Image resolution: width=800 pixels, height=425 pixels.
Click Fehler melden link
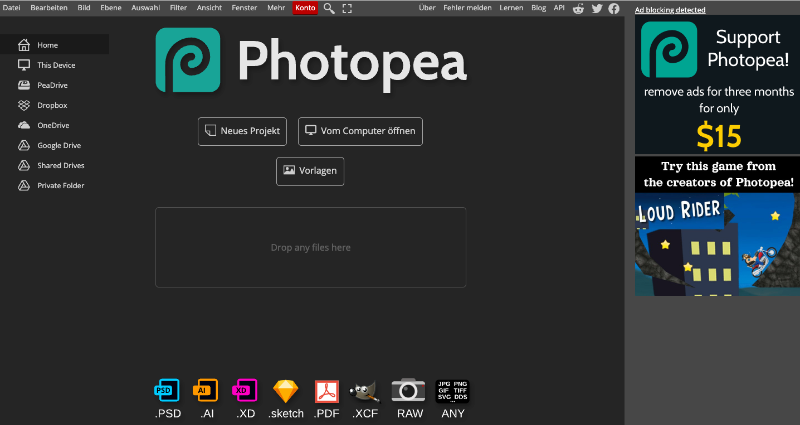[467, 8]
